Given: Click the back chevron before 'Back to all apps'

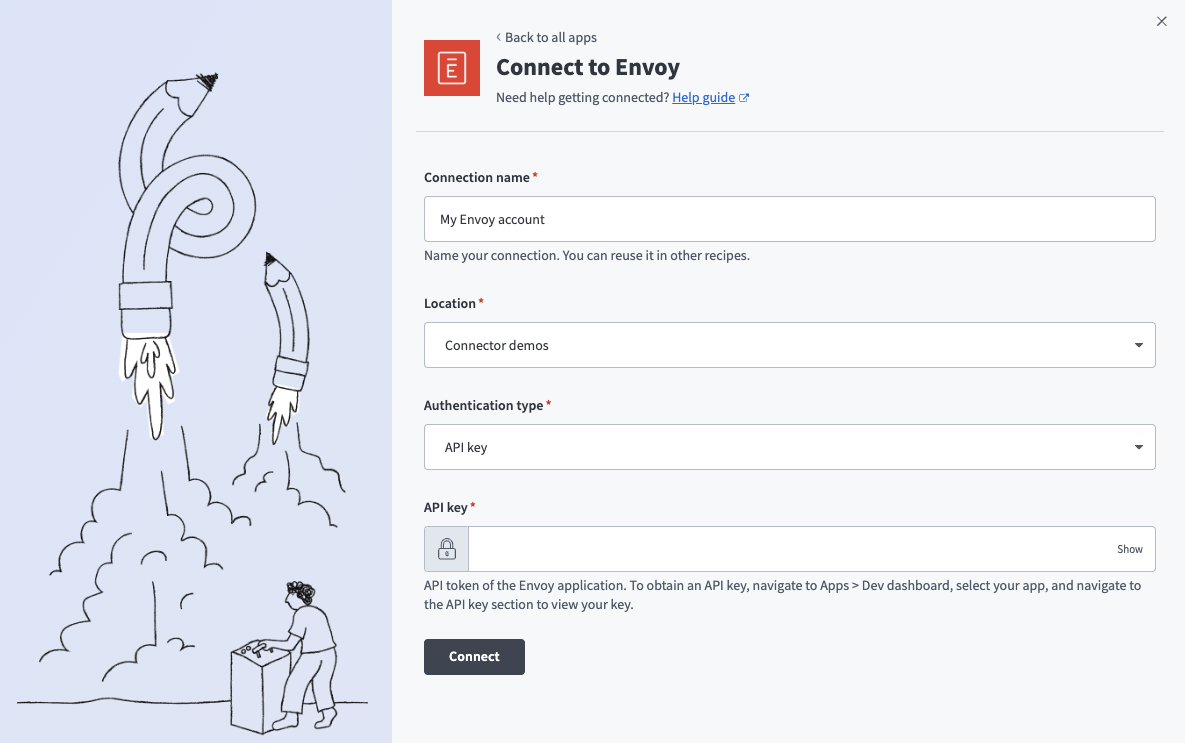Looking at the screenshot, I should pyautogui.click(x=498, y=37).
